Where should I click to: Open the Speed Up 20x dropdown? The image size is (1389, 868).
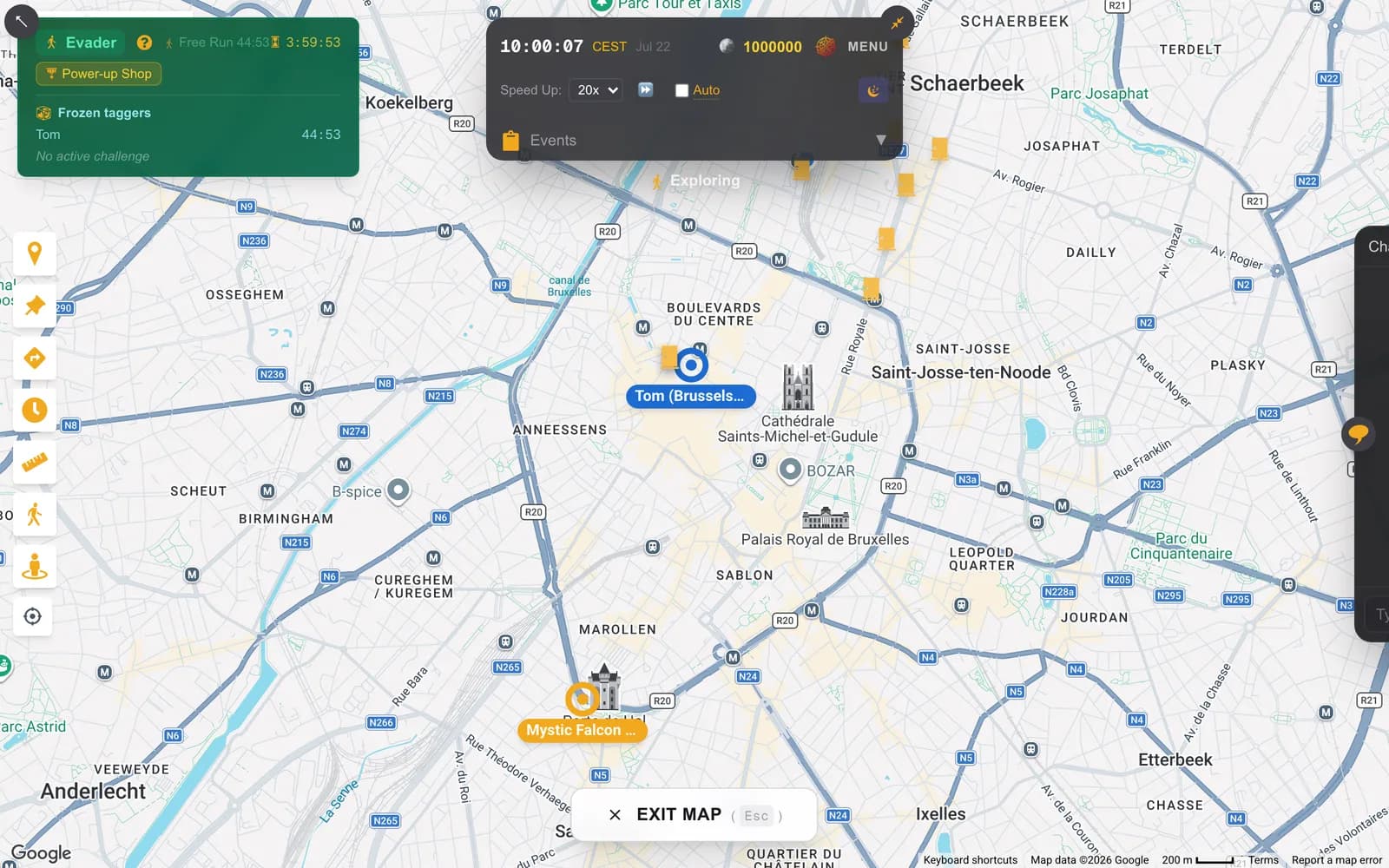[x=596, y=90]
